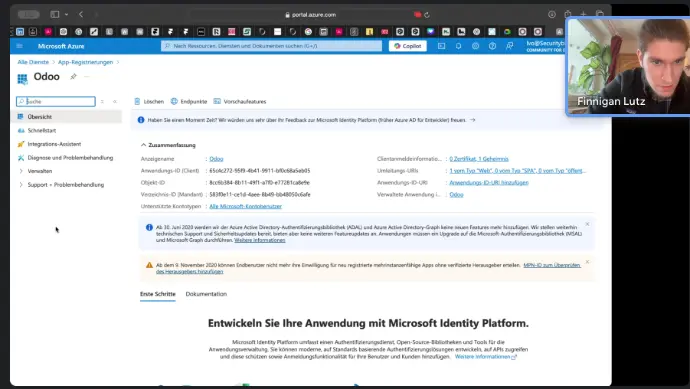The image size is (690, 389).
Task: Click the Odoo app registration grid icon
Action: pyautogui.click(x=22, y=79)
